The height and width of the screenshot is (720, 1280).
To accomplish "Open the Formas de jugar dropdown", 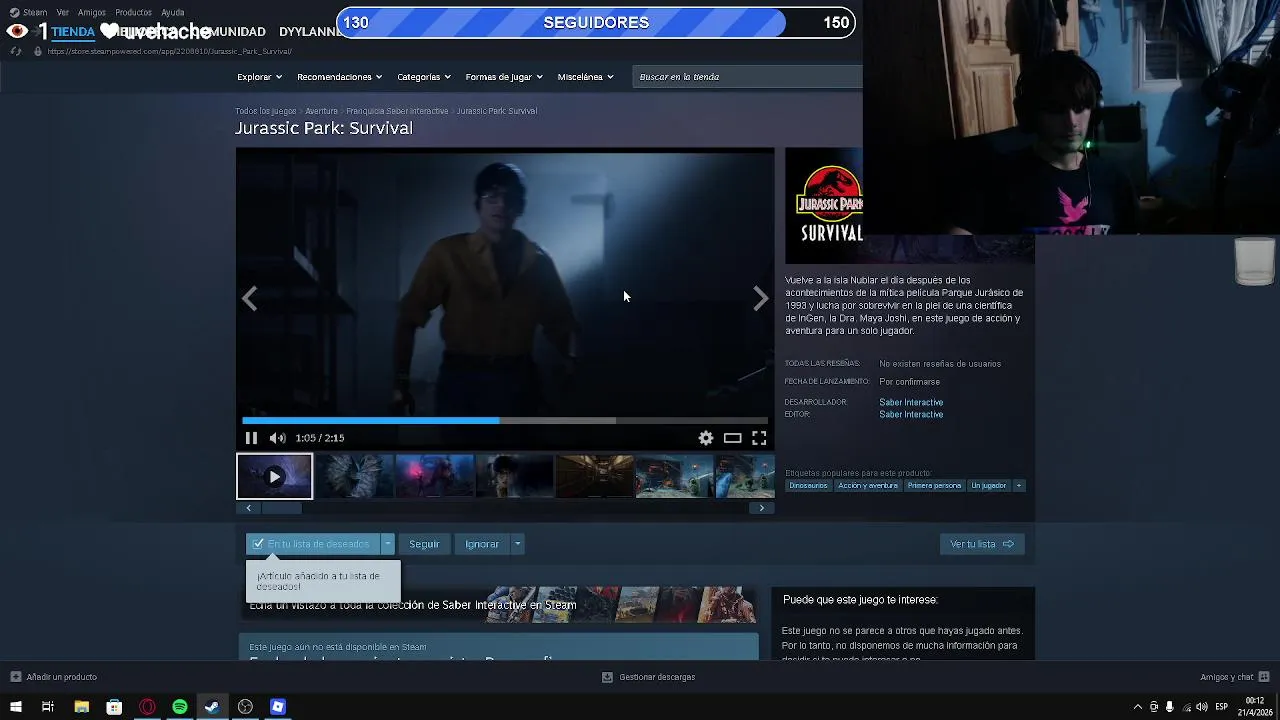I will pyautogui.click(x=504, y=77).
